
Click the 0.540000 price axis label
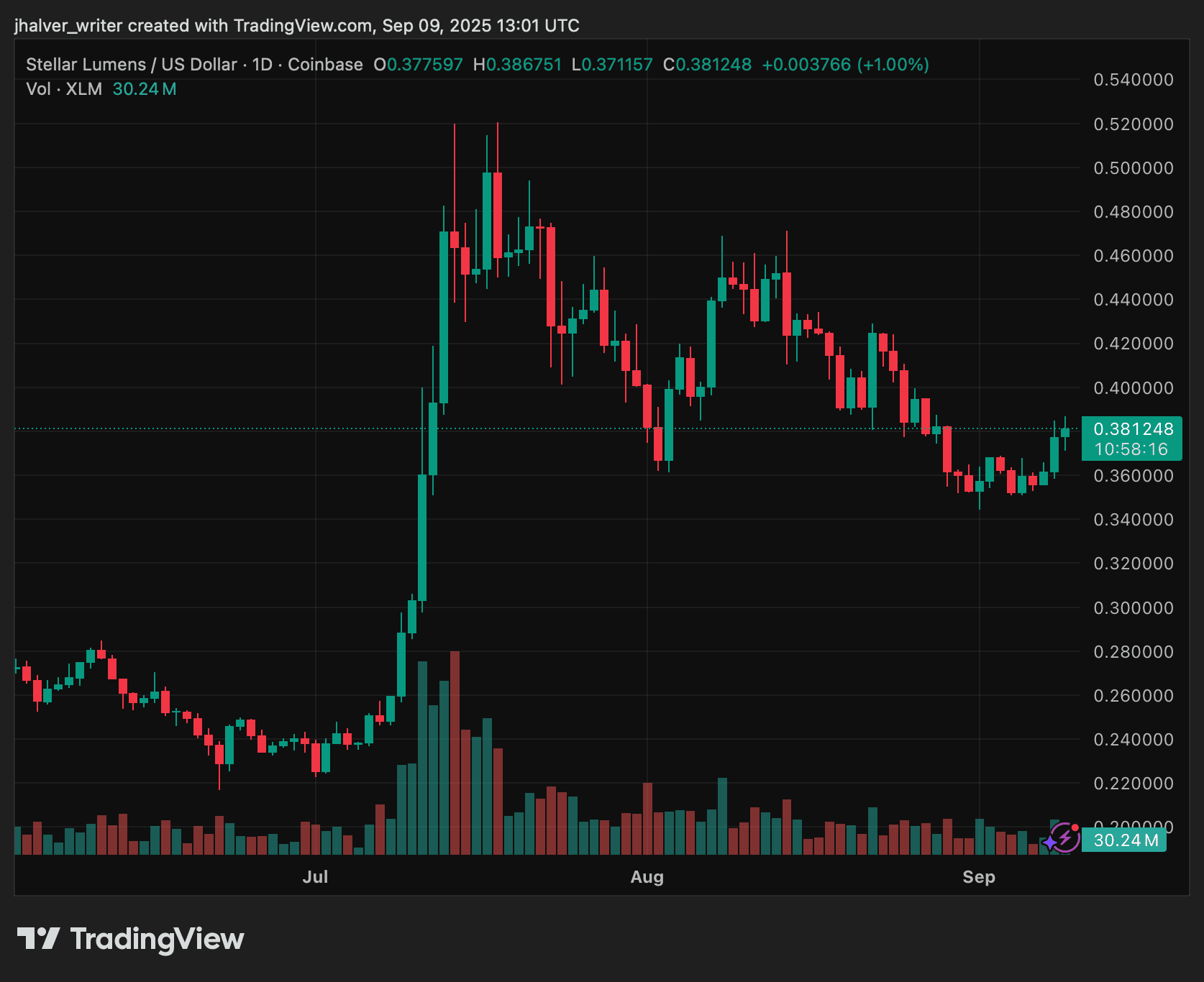coord(1134,80)
